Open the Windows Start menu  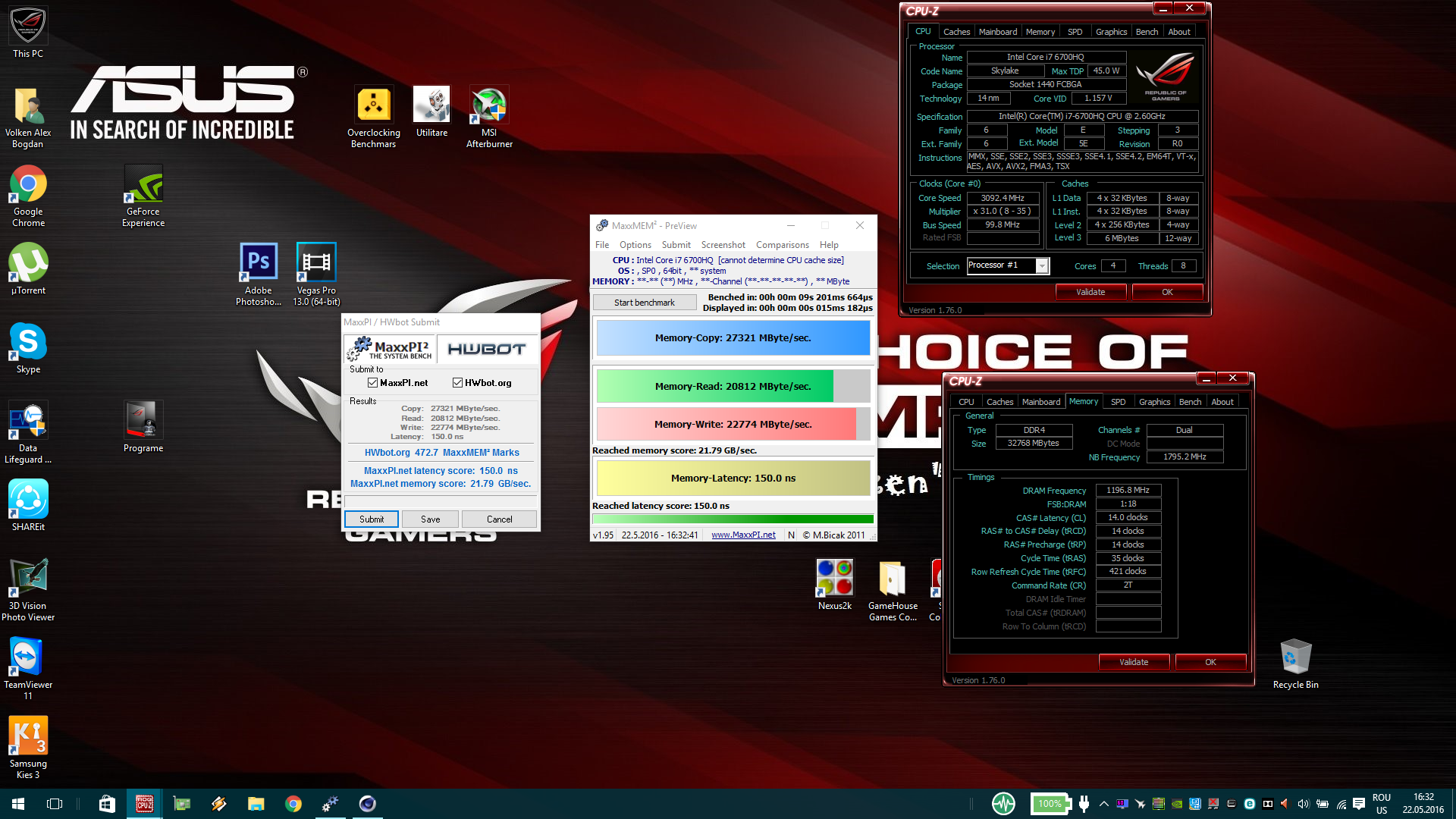(18, 804)
